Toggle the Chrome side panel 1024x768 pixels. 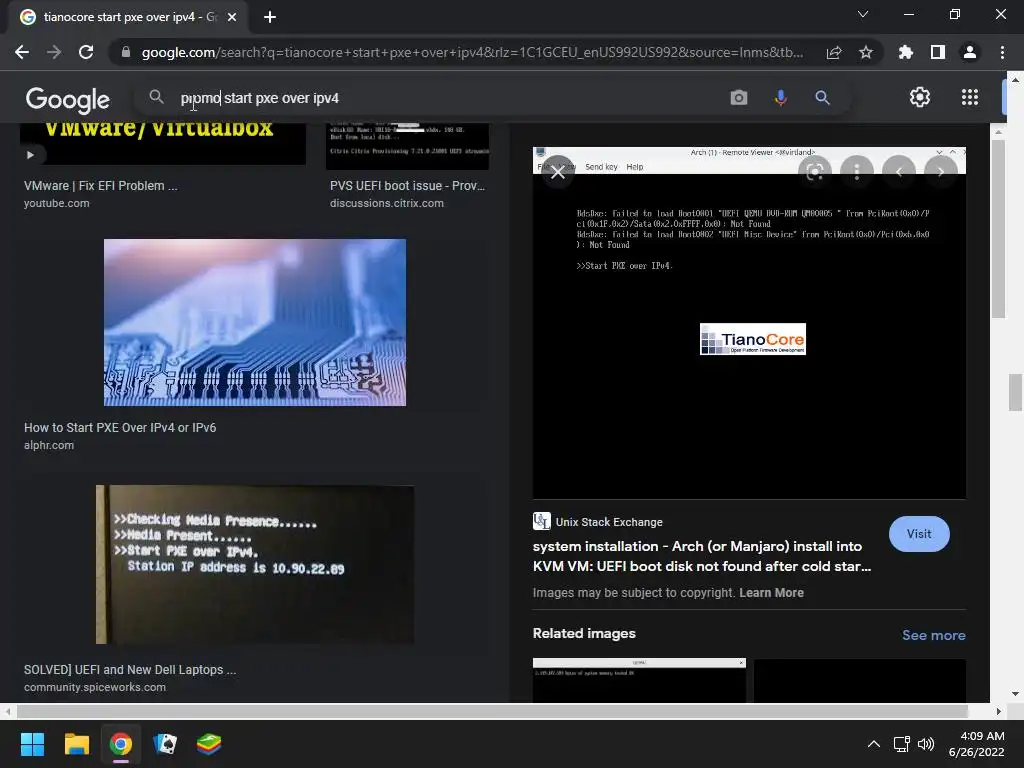(x=938, y=52)
